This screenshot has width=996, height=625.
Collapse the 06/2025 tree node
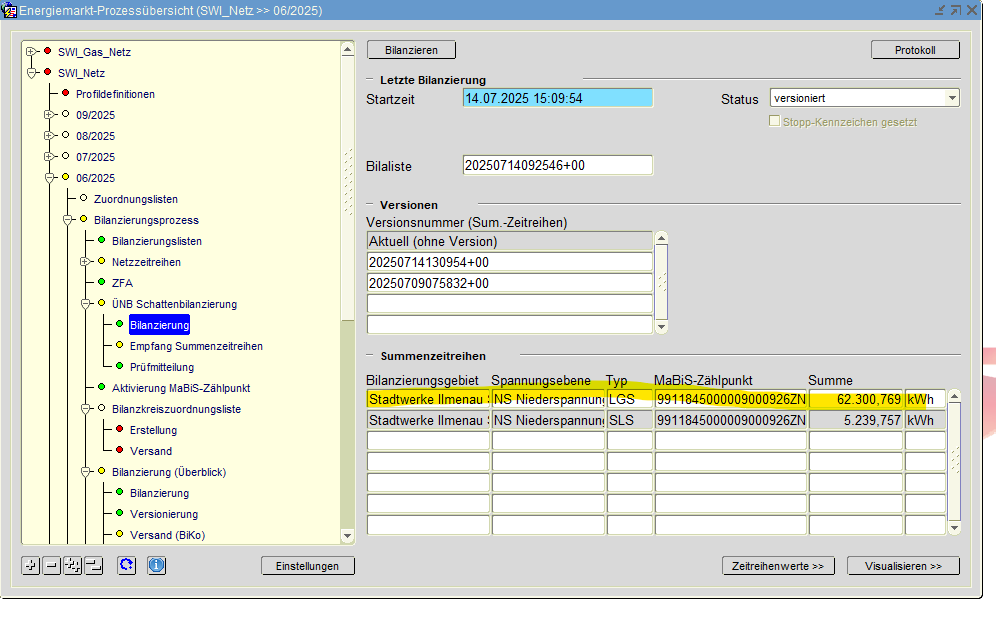[x=49, y=178]
